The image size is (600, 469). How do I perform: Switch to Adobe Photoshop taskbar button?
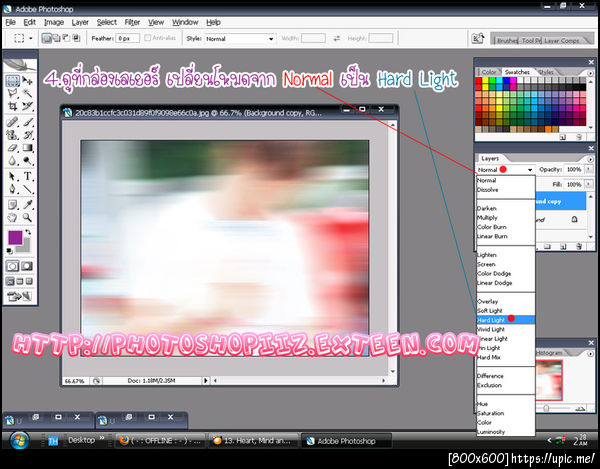click(x=346, y=441)
